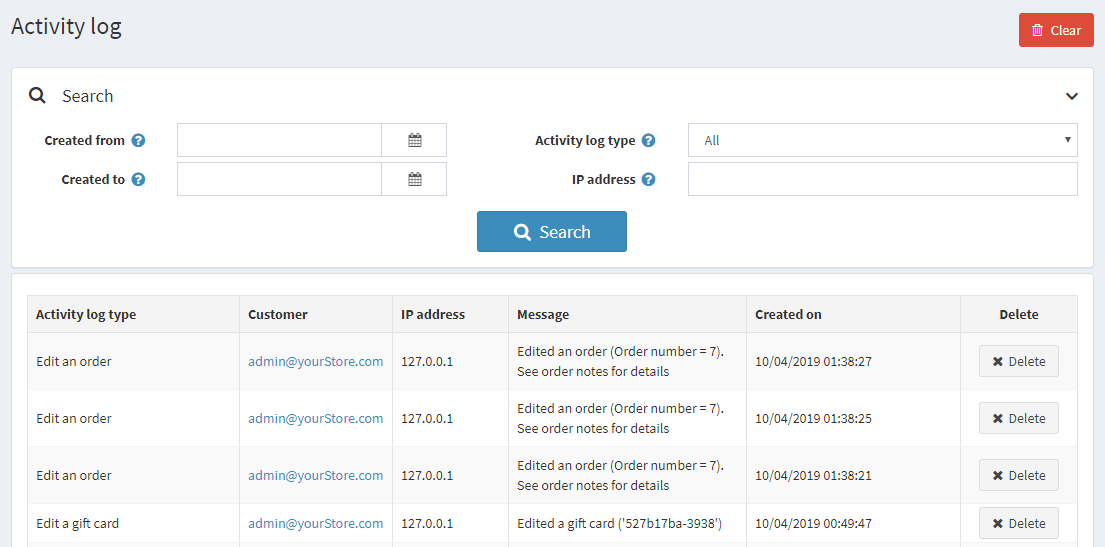Click into the IP address search field
The width and height of the screenshot is (1105, 547).
click(882, 180)
